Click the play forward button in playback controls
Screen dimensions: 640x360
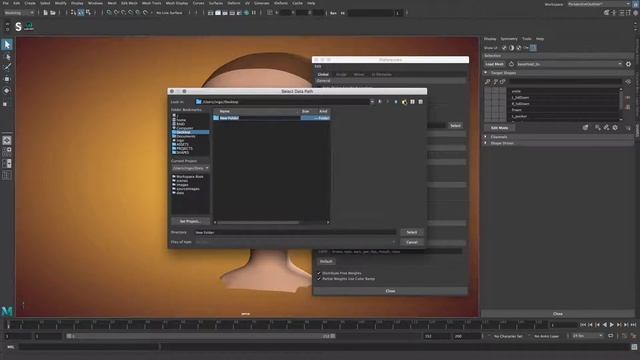tap(611, 324)
